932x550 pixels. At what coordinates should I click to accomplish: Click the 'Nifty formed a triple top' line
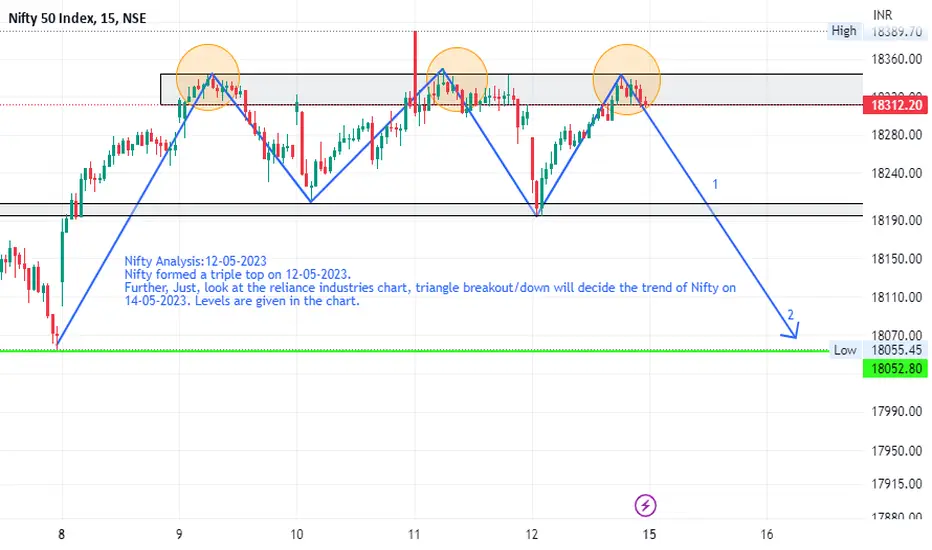(238, 274)
